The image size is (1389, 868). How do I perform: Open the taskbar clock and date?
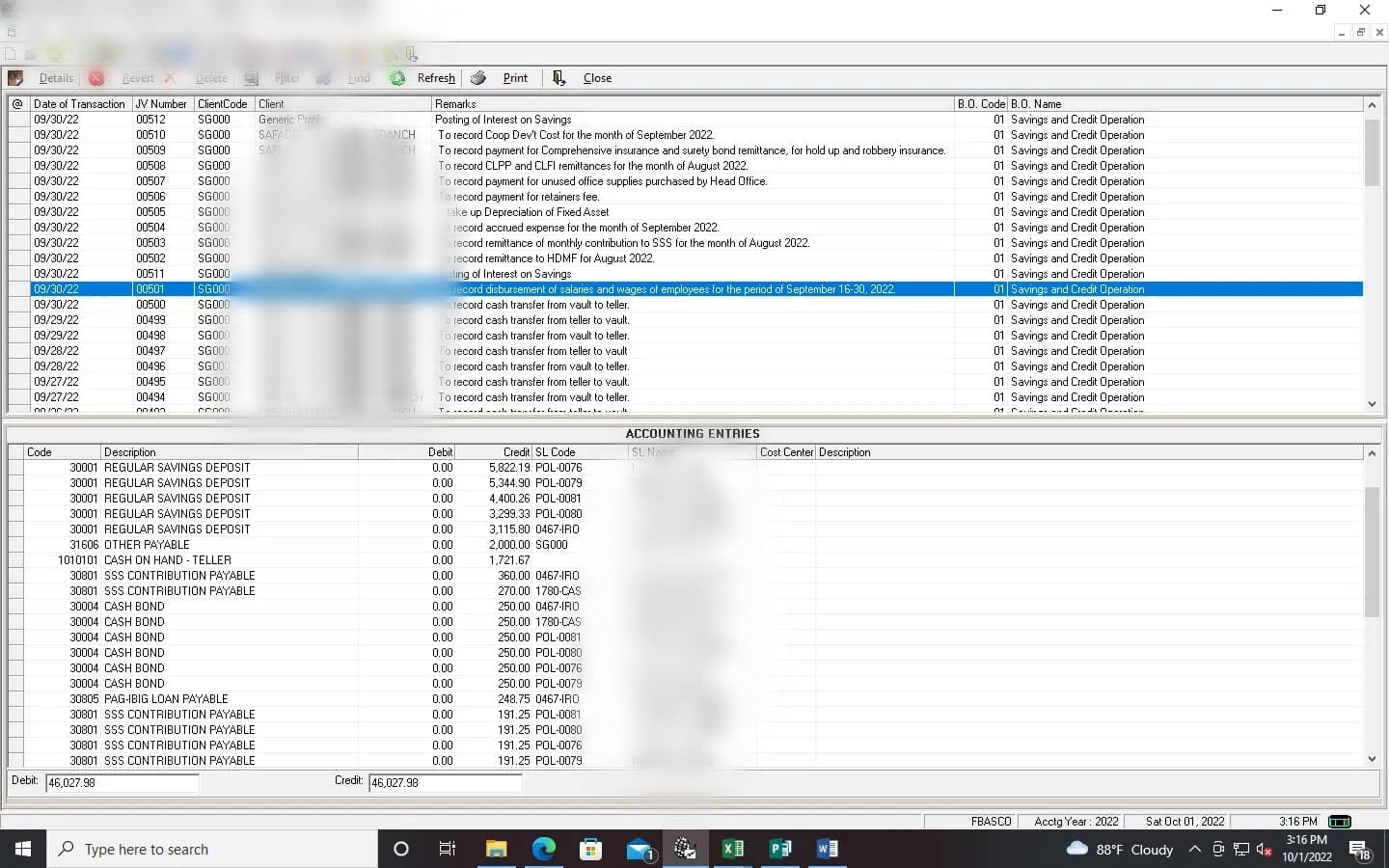1306,849
